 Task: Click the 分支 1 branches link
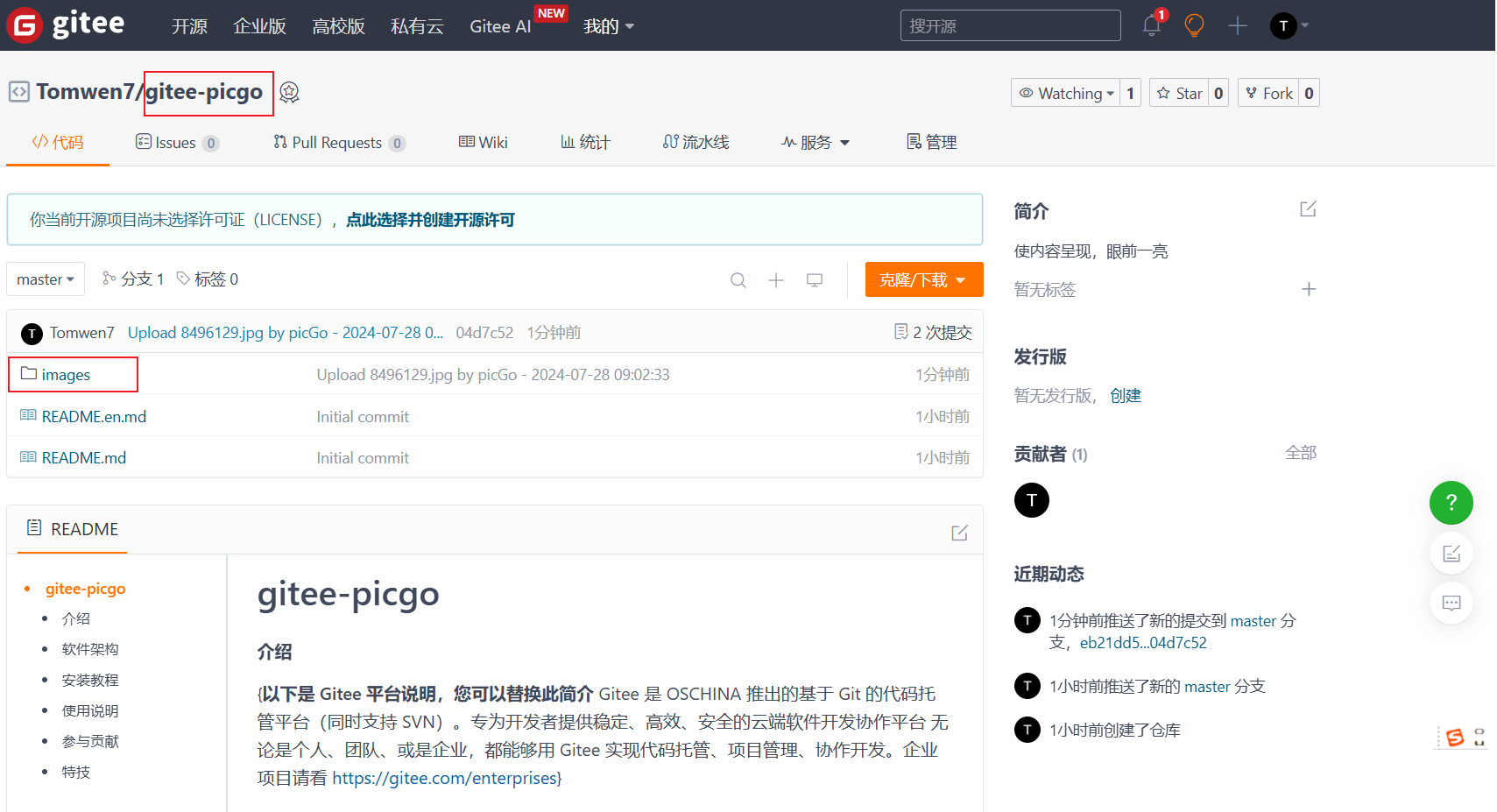[133, 279]
